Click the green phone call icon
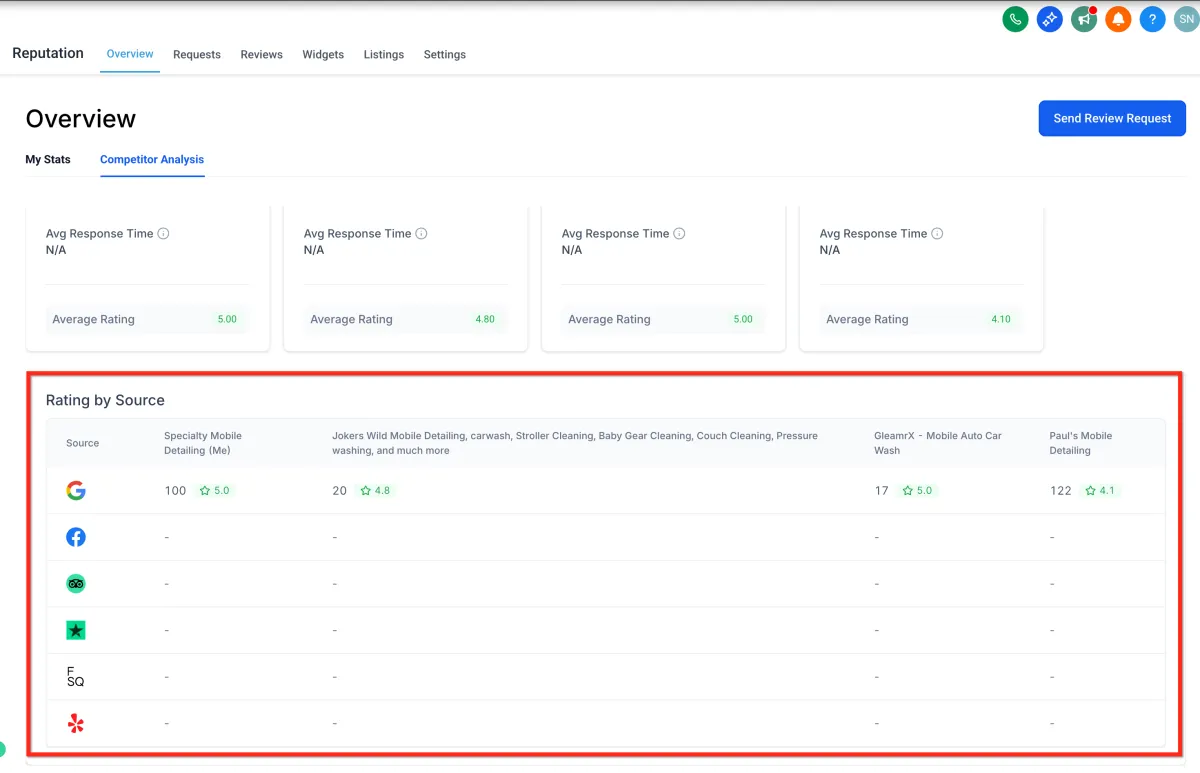Image resolution: width=1200 pixels, height=773 pixels. pos(1015,19)
